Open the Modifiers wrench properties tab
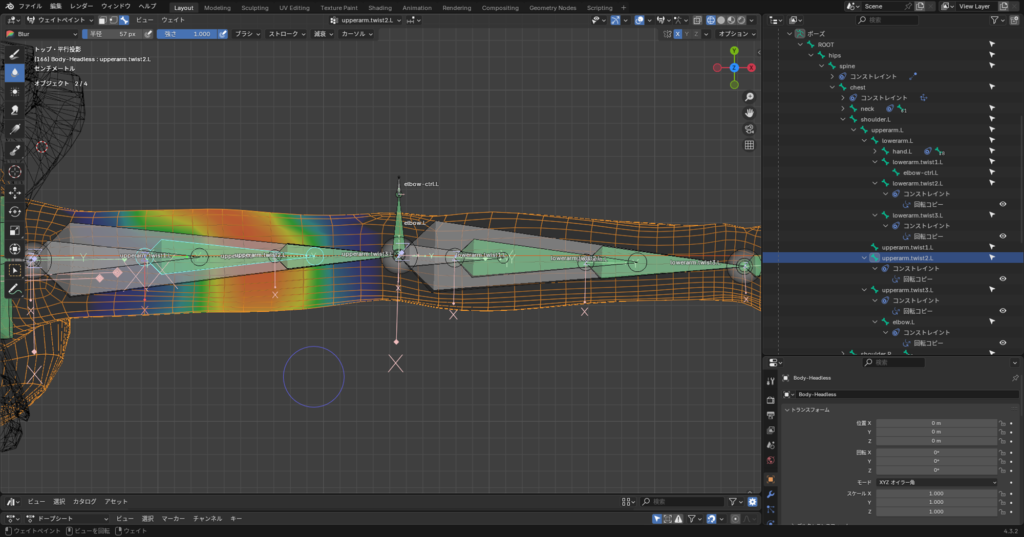This screenshot has height=537, width=1024. tap(770, 494)
